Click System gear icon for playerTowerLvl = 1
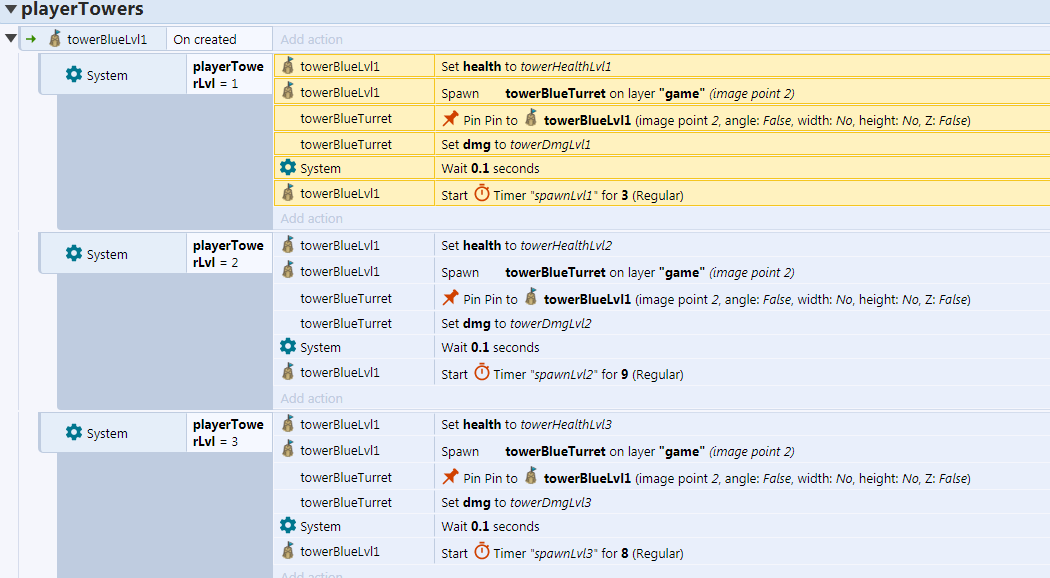Screen dimensions: 1050x578 [x=74, y=74]
